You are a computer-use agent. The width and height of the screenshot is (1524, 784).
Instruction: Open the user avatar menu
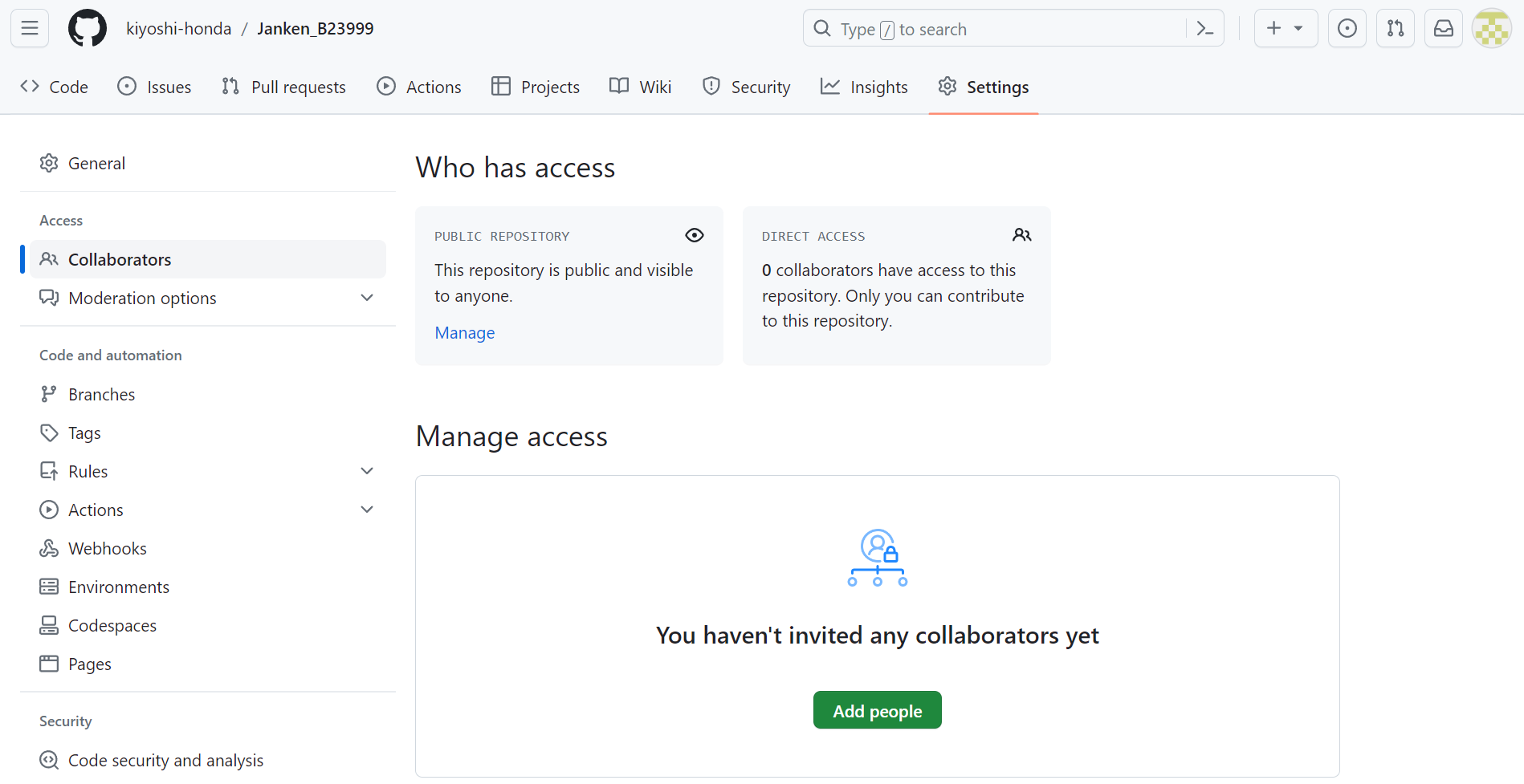[1491, 29]
